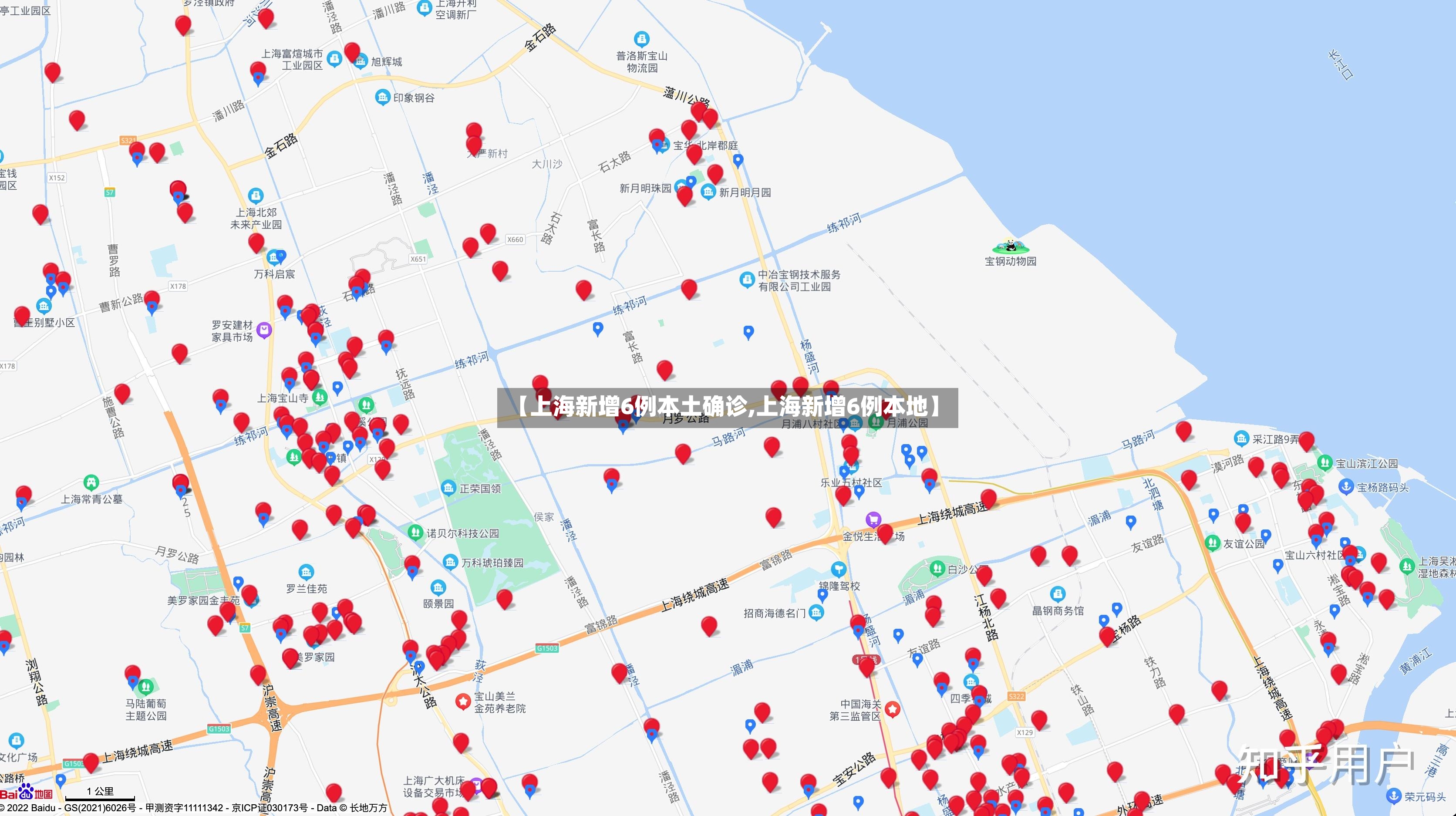
Task: Click the 上海绕城高速 G1503 road badge near 富锦路
Action: tap(547, 648)
